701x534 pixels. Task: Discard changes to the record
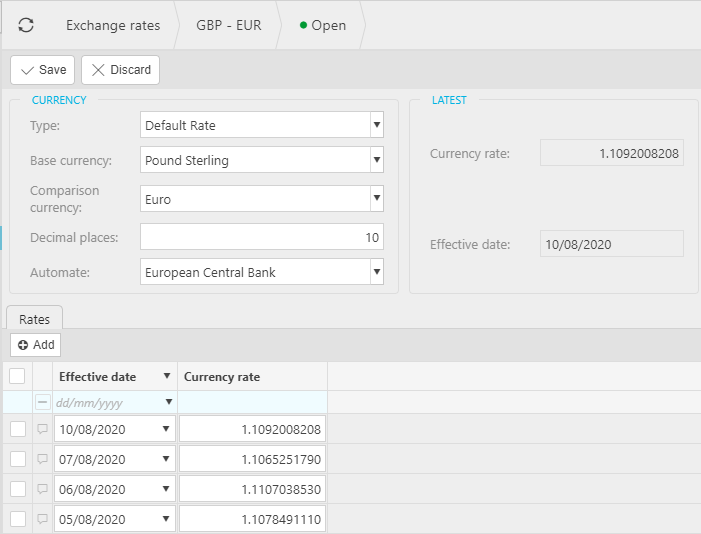click(120, 70)
